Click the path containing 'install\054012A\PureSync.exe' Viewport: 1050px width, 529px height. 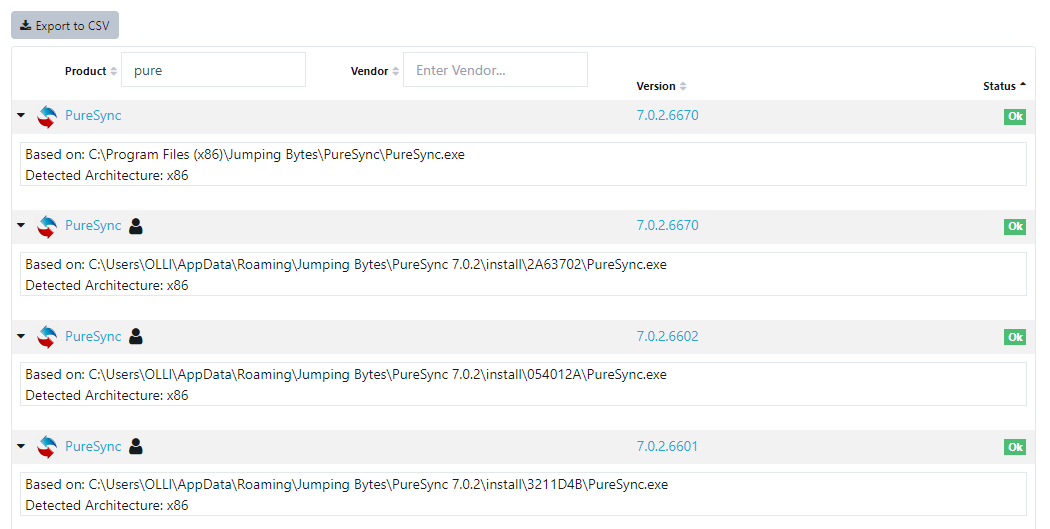(346, 374)
